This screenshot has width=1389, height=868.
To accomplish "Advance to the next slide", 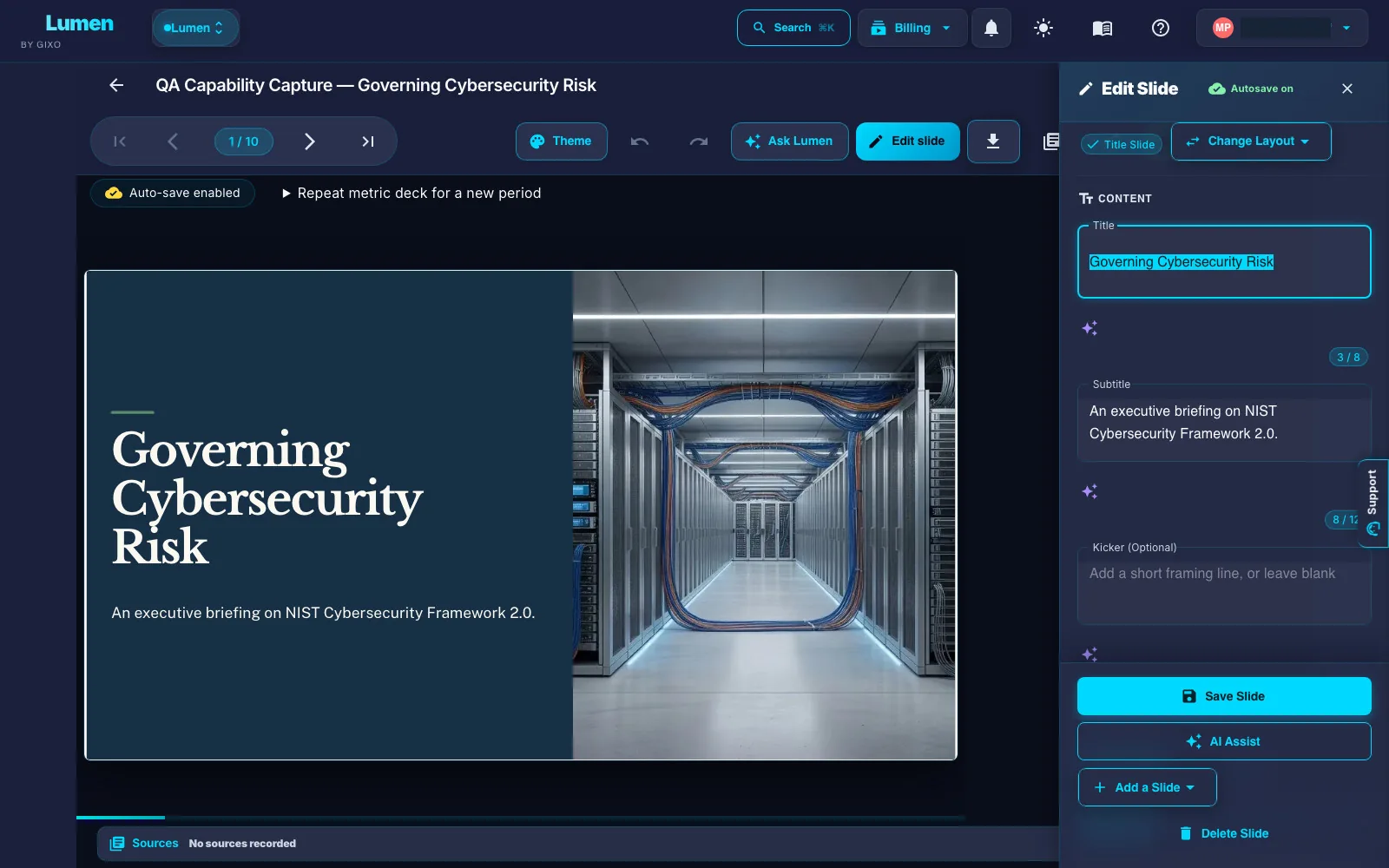I will pos(310,141).
